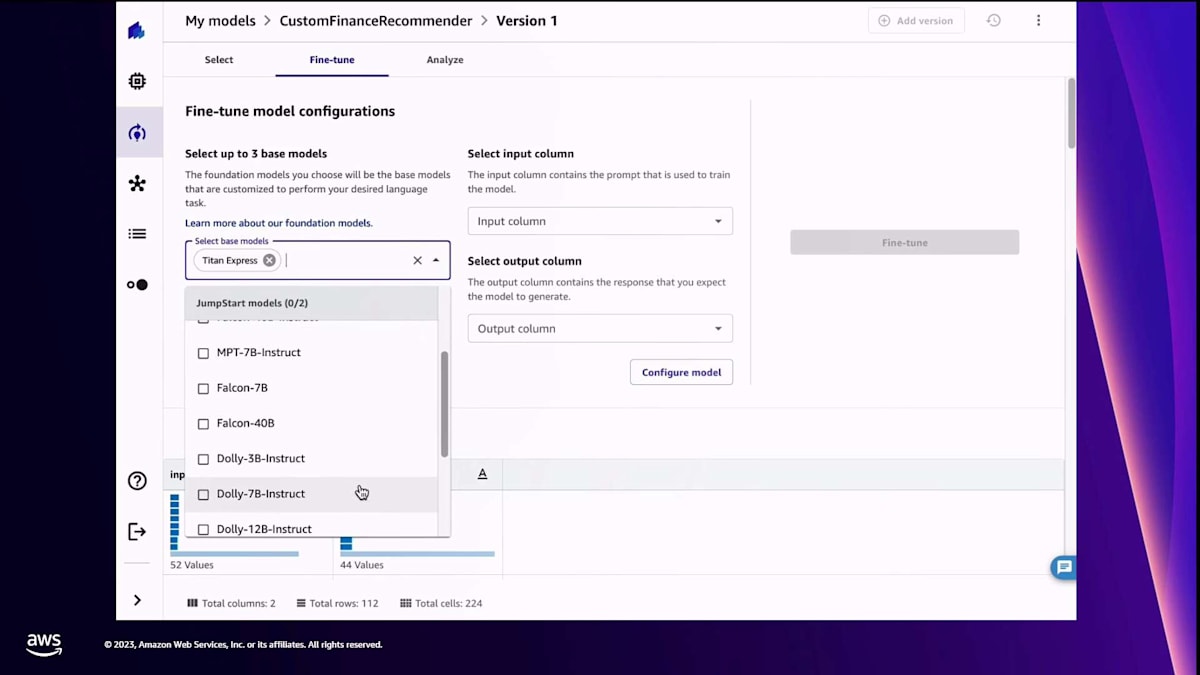Check the MPT-7B-Instruct checkbox
The image size is (1200, 675).
[x=203, y=353]
